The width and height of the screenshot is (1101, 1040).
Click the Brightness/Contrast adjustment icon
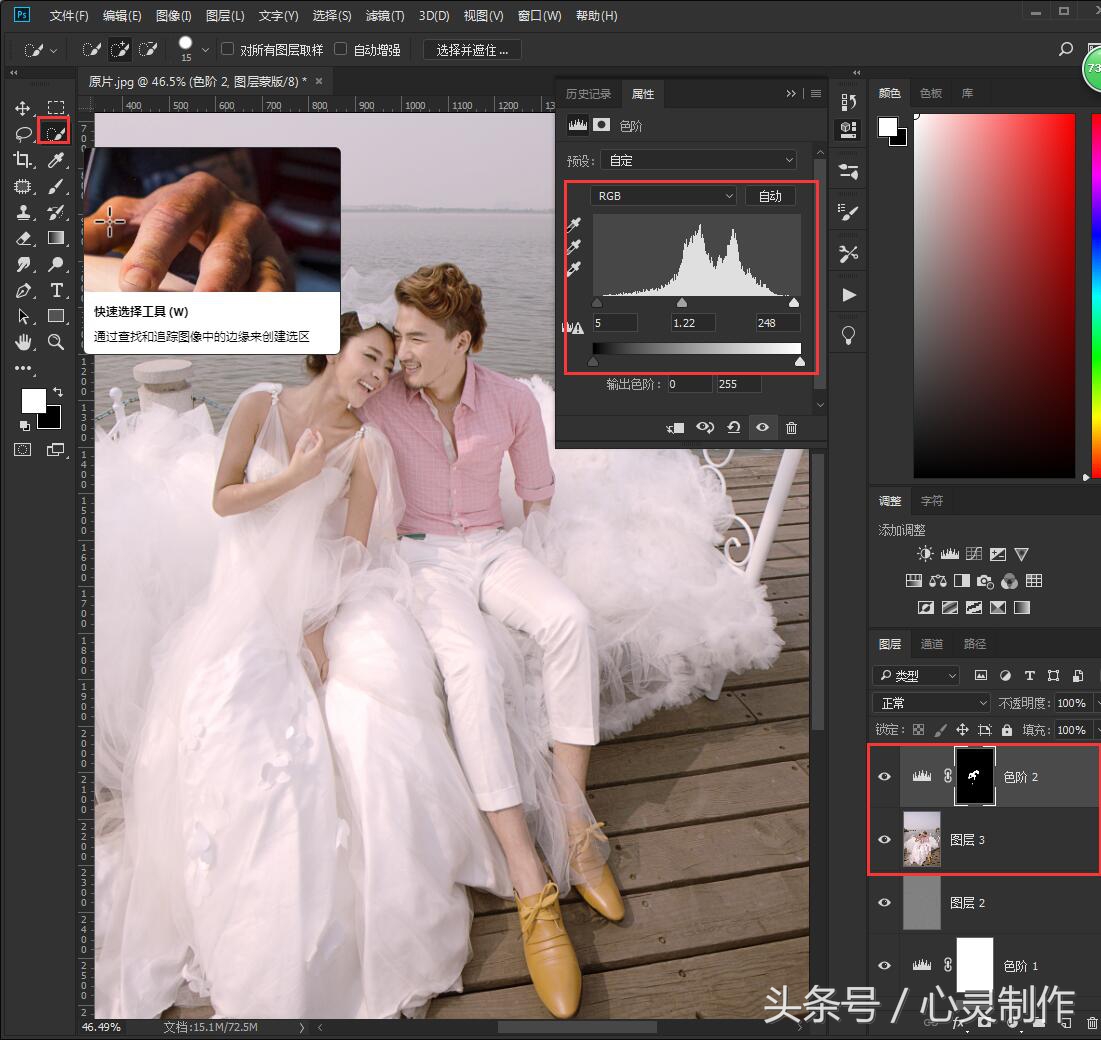925,554
